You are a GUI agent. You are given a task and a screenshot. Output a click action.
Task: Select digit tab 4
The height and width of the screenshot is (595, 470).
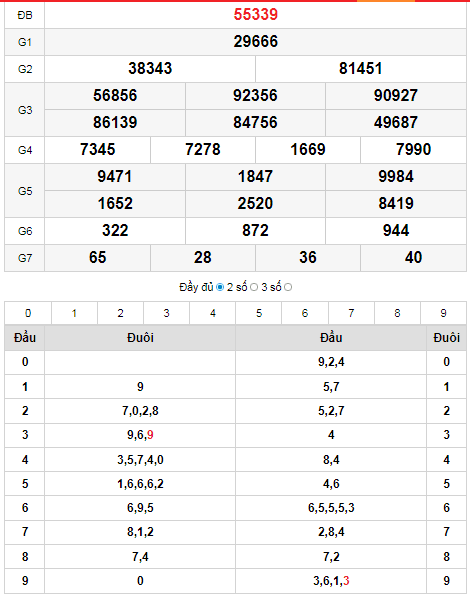pos(212,313)
